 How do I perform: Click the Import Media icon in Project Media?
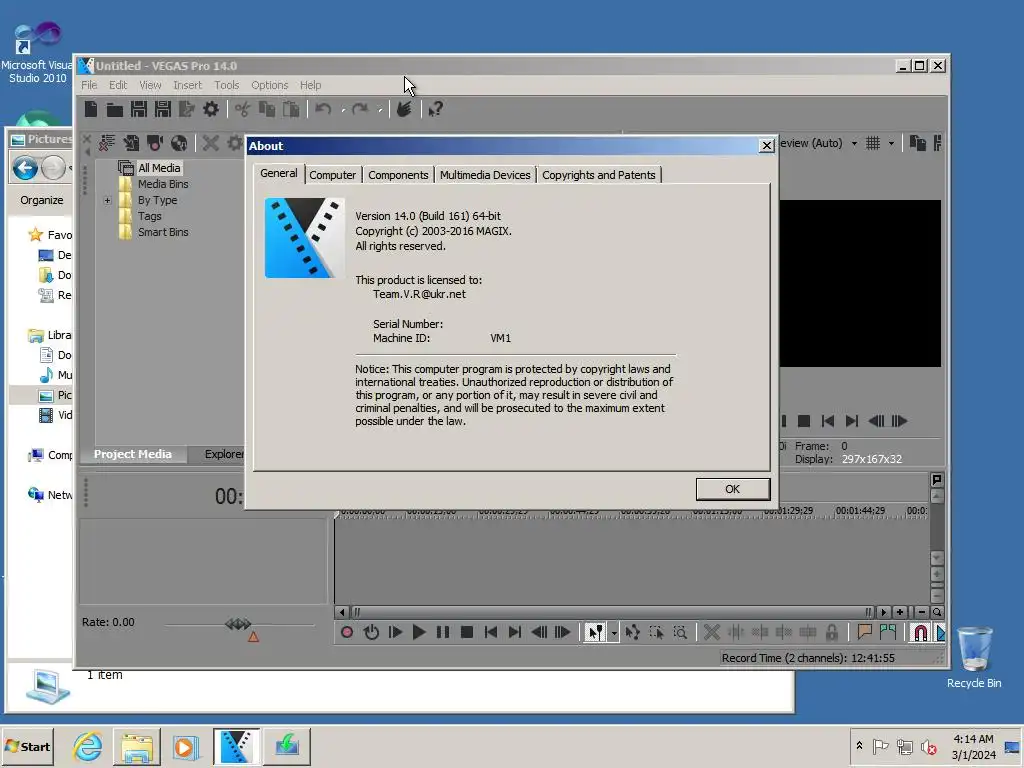[131, 143]
